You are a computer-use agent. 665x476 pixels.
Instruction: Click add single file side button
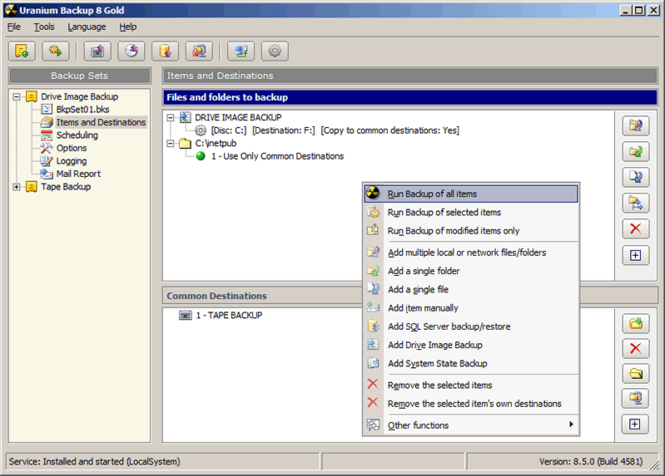tap(635, 177)
